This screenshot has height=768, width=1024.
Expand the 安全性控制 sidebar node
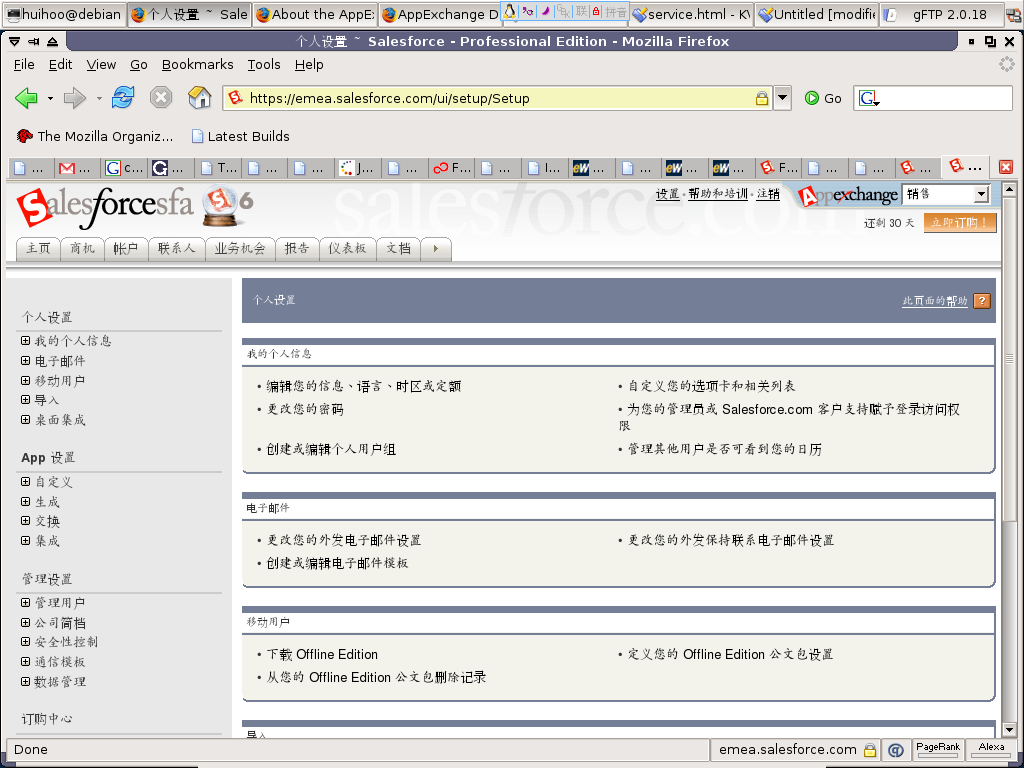(25, 641)
